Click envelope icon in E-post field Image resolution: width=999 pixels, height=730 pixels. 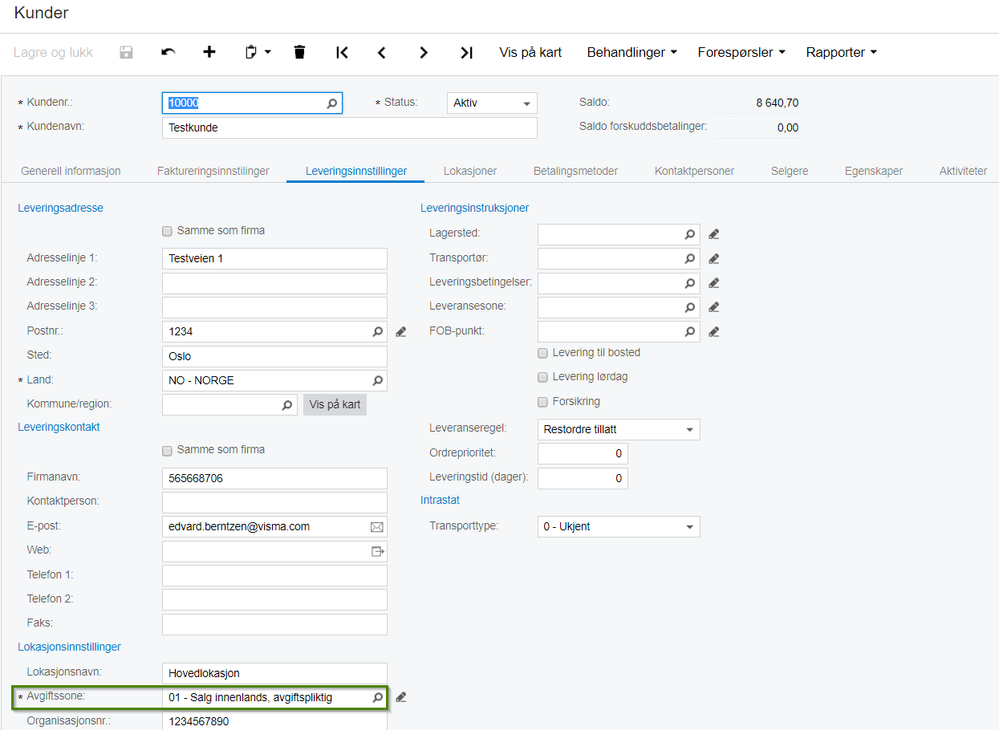point(377,526)
